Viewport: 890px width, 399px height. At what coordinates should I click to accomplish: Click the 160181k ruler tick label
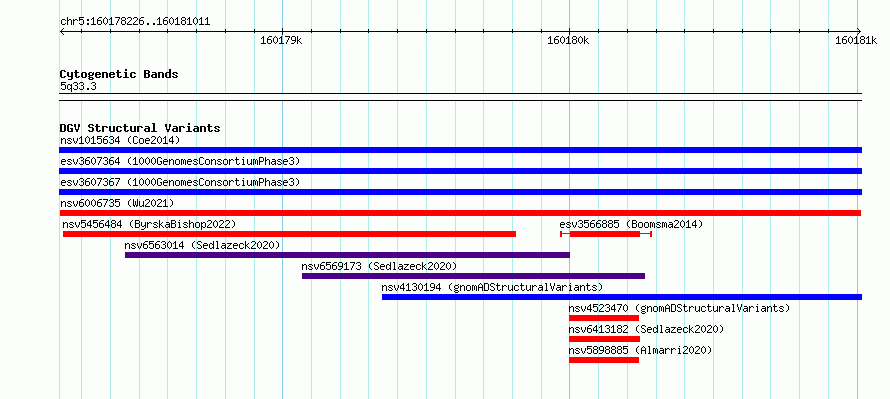[856, 40]
